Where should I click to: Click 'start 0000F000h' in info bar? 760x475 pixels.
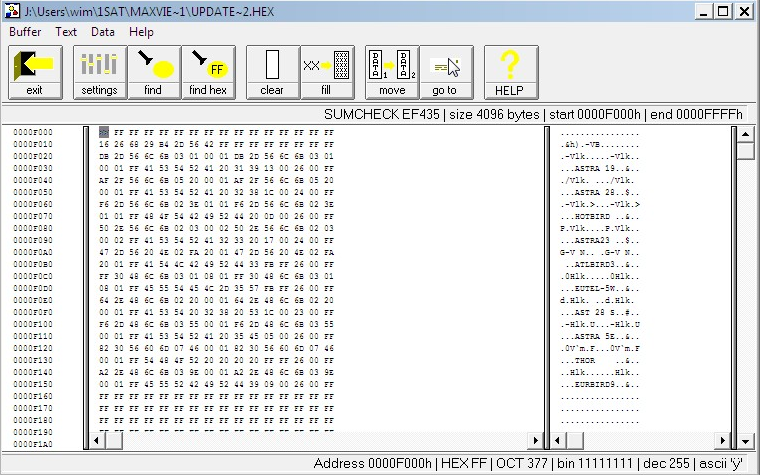coord(595,114)
